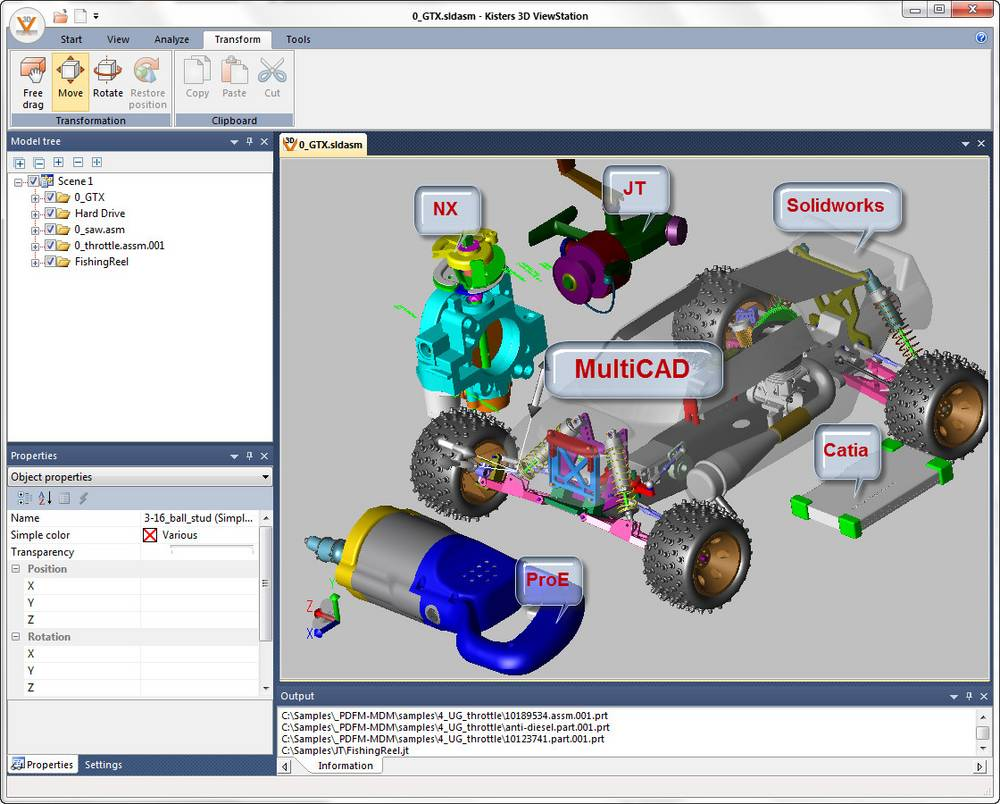The height and width of the screenshot is (804, 1000).
Task: Sort properties alphabetically with A-Z icon
Action: click(45, 498)
